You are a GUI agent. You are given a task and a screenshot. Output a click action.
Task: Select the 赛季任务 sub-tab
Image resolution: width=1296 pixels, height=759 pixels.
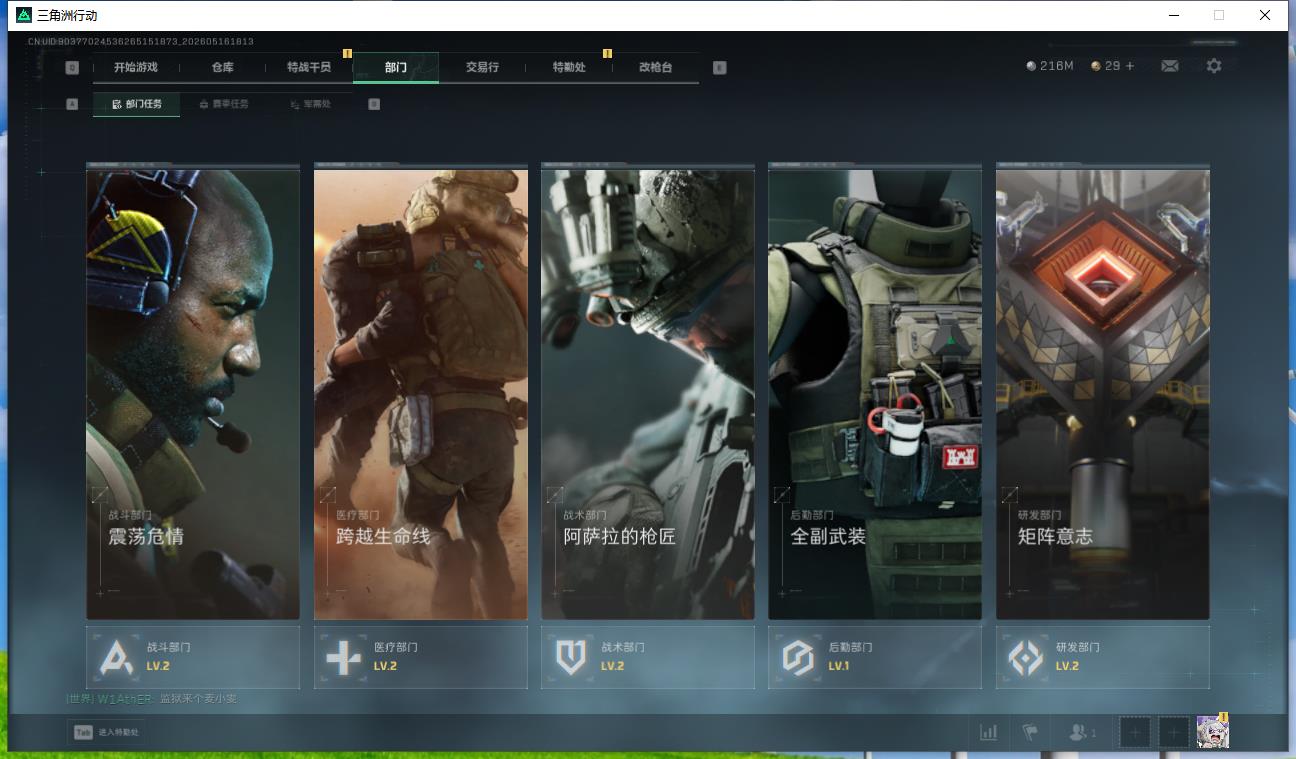pyautogui.click(x=224, y=104)
